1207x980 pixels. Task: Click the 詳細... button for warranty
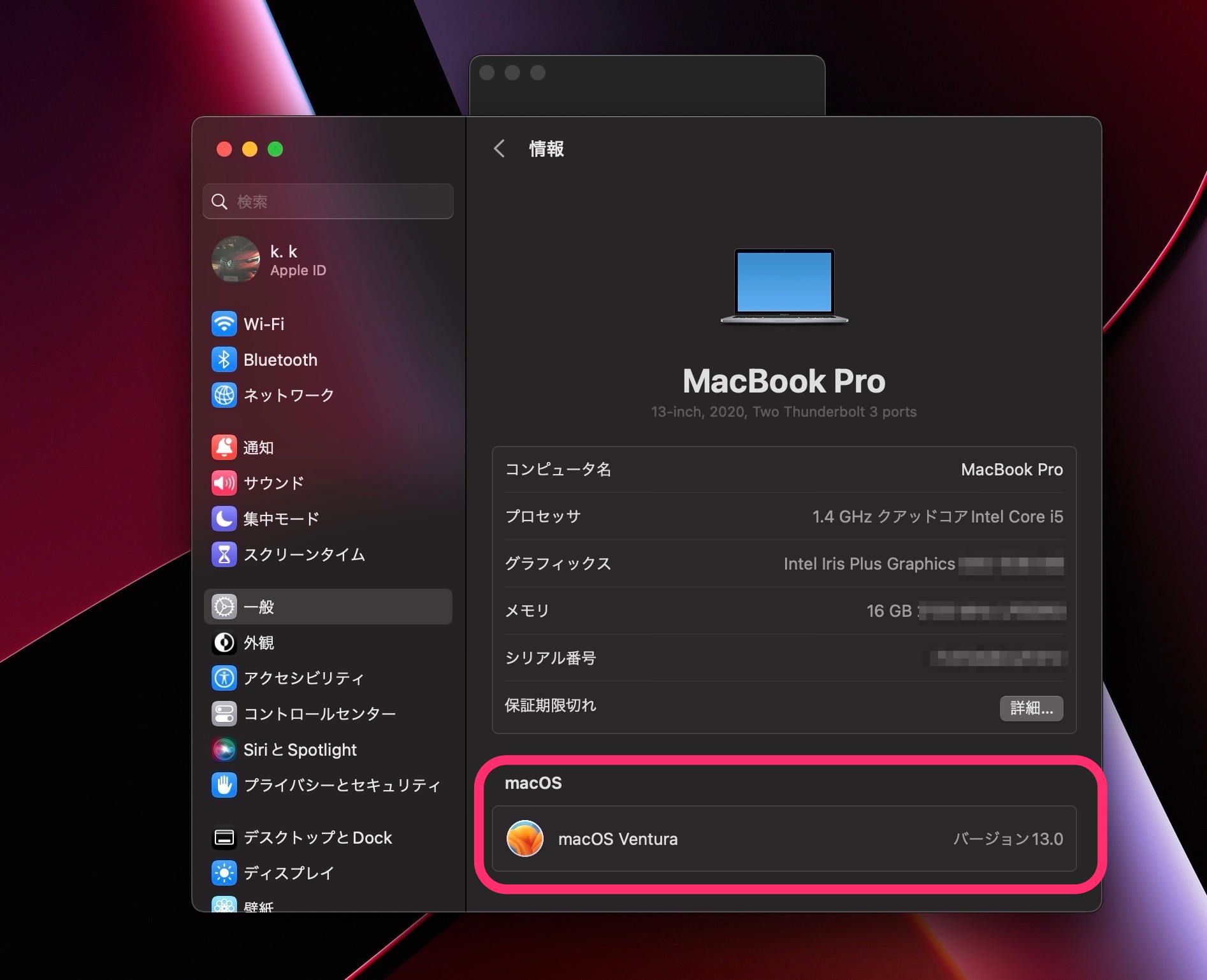[1031, 708]
